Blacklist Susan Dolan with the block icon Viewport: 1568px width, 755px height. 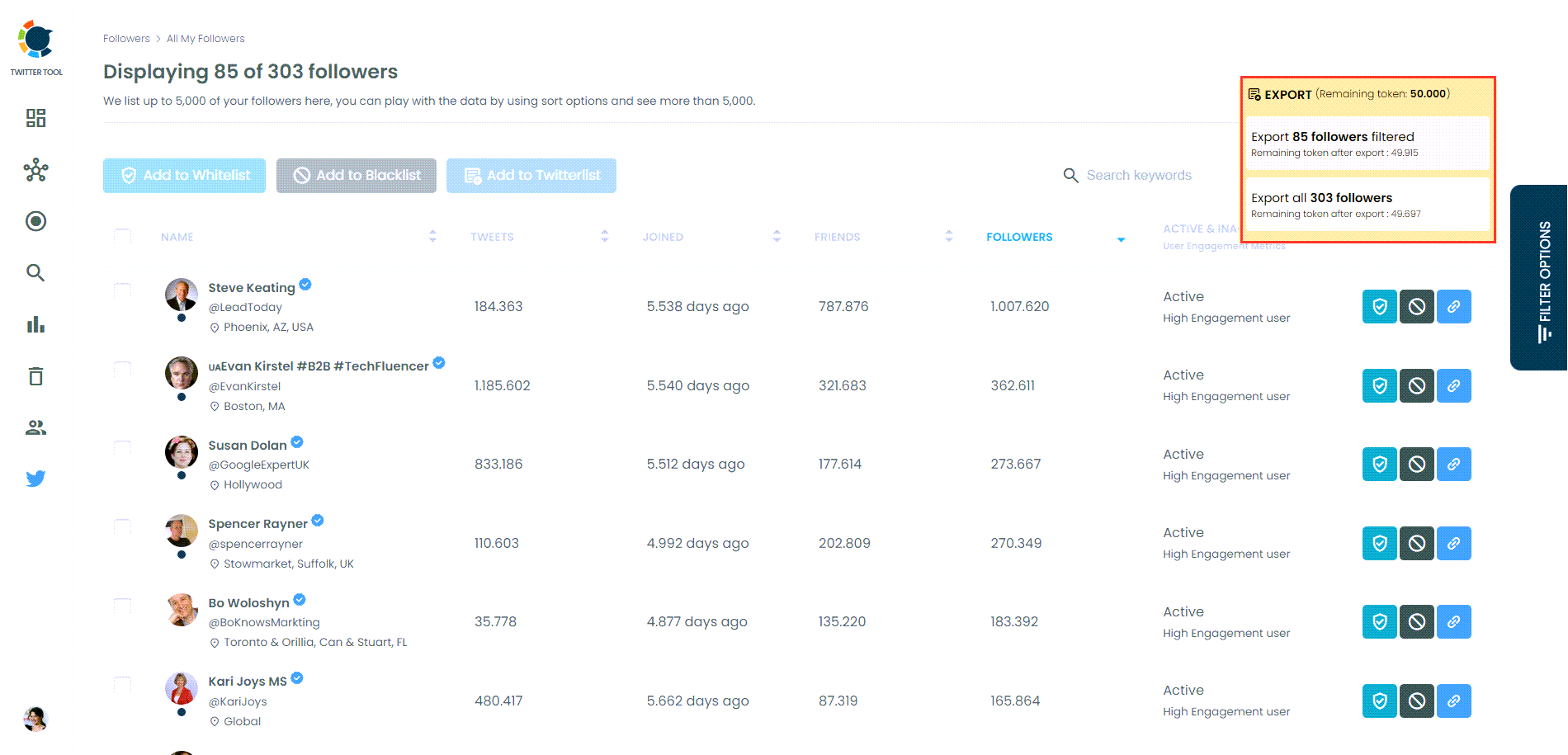point(1416,464)
